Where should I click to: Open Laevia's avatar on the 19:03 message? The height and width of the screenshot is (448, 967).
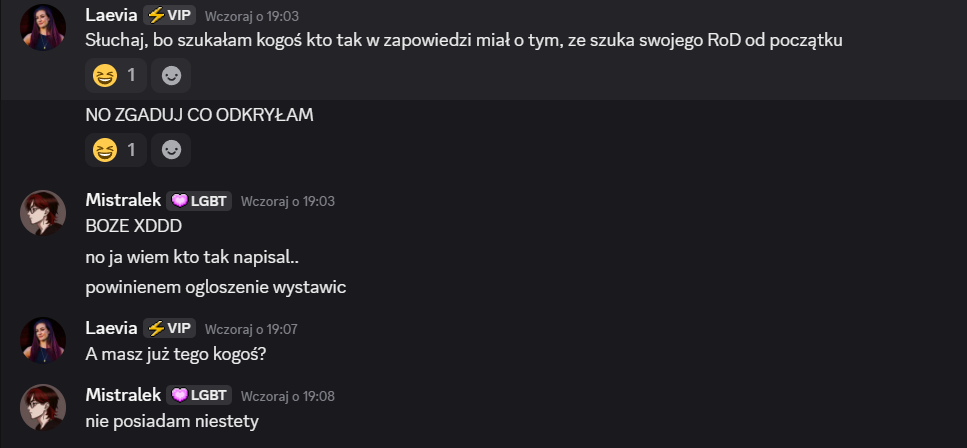[43, 27]
